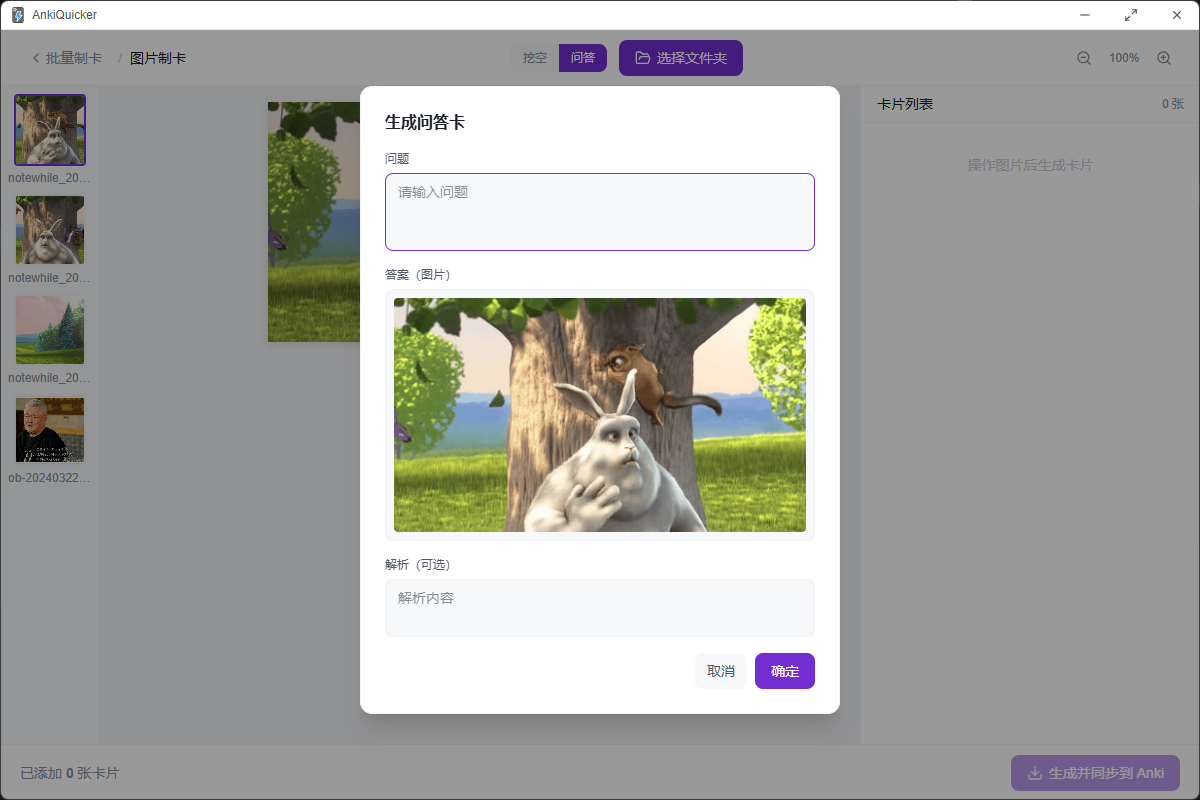Switch mode toggle to 挖空

point(535,58)
